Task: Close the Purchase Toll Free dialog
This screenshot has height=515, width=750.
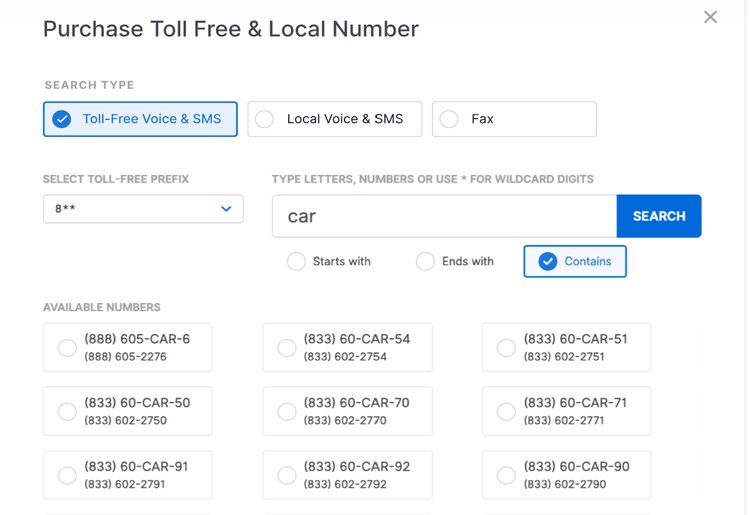Action: click(x=710, y=17)
